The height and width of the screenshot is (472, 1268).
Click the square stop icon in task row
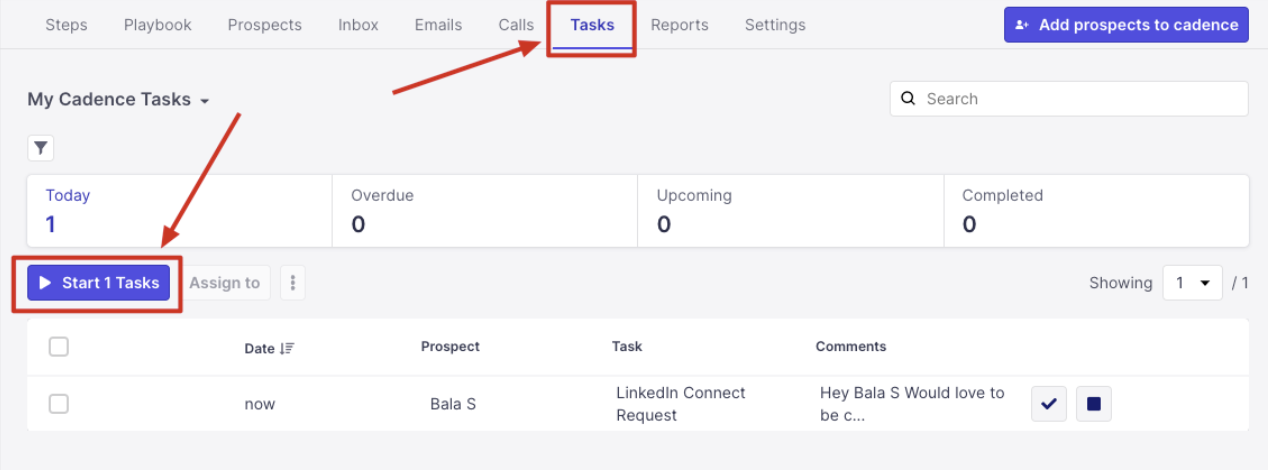coord(1094,404)
